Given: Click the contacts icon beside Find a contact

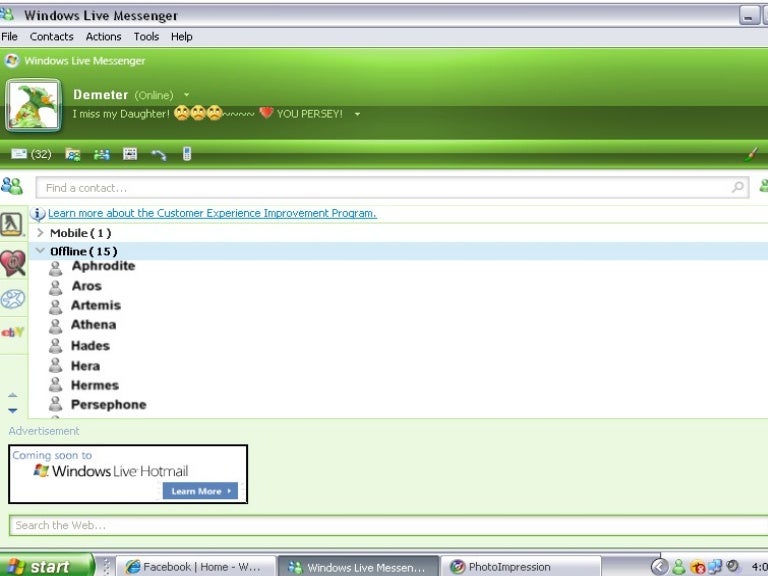Looking at the screenshot, I should tap(12, 186).
